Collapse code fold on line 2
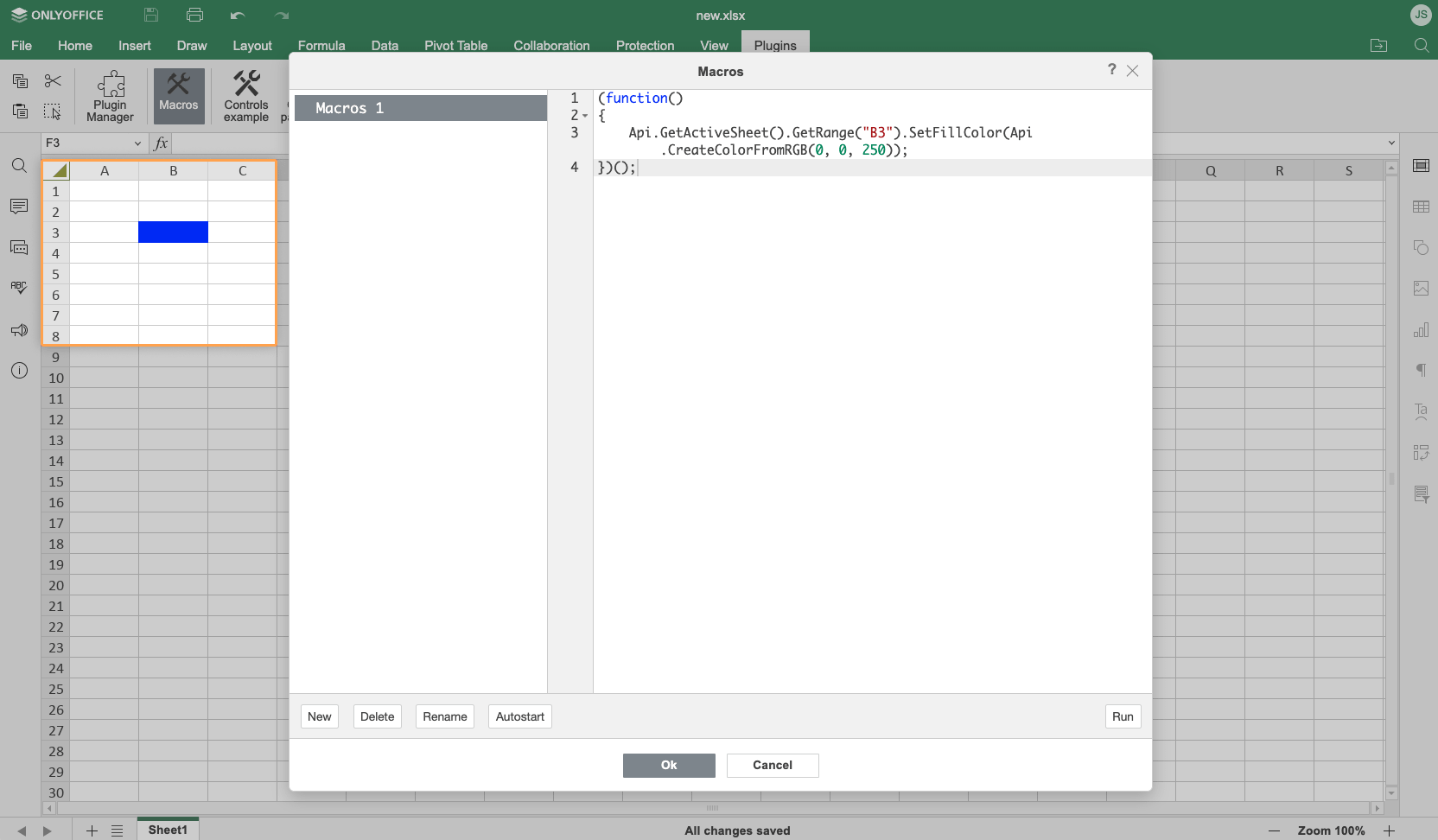This screenshot has height=840, width=1438. (x=585, y=116)
